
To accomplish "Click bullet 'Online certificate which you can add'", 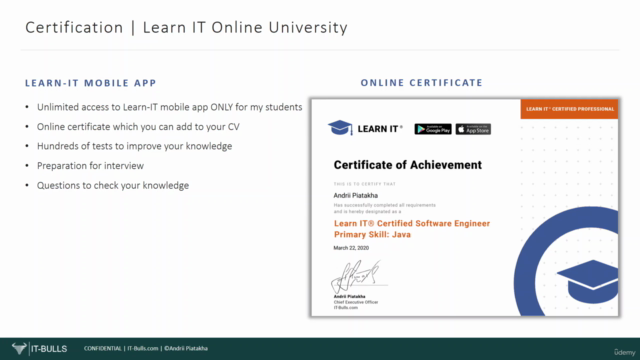I will (x=138, y=127).
